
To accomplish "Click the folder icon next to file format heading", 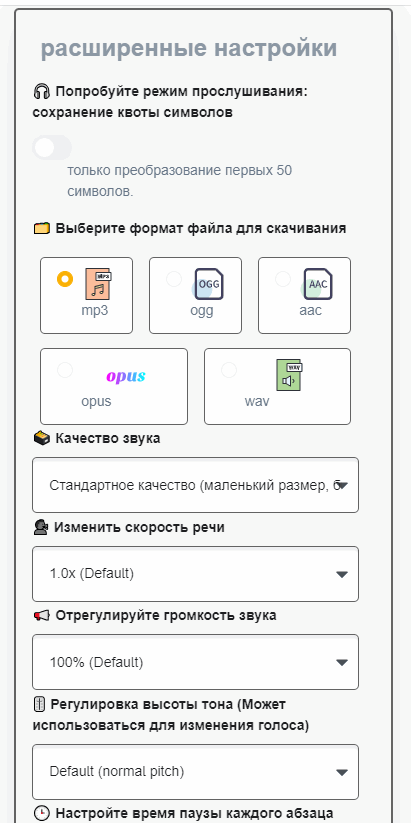I will pos(41,229).
